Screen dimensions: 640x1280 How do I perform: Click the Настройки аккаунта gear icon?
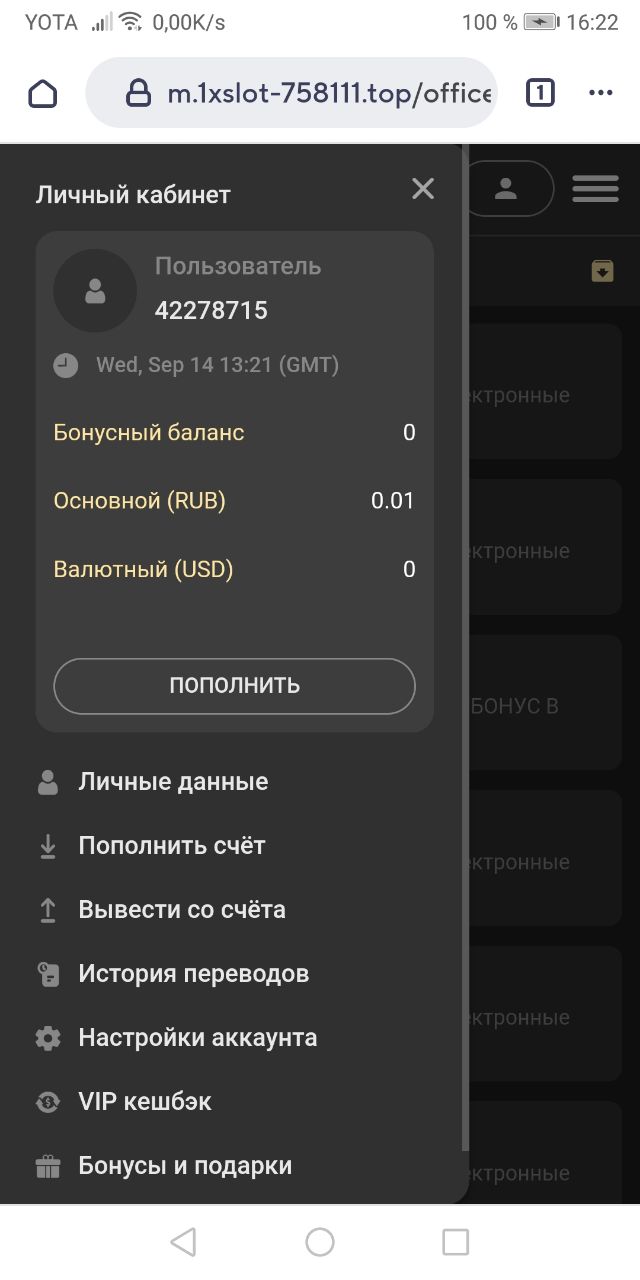(x=48, y=1038)
